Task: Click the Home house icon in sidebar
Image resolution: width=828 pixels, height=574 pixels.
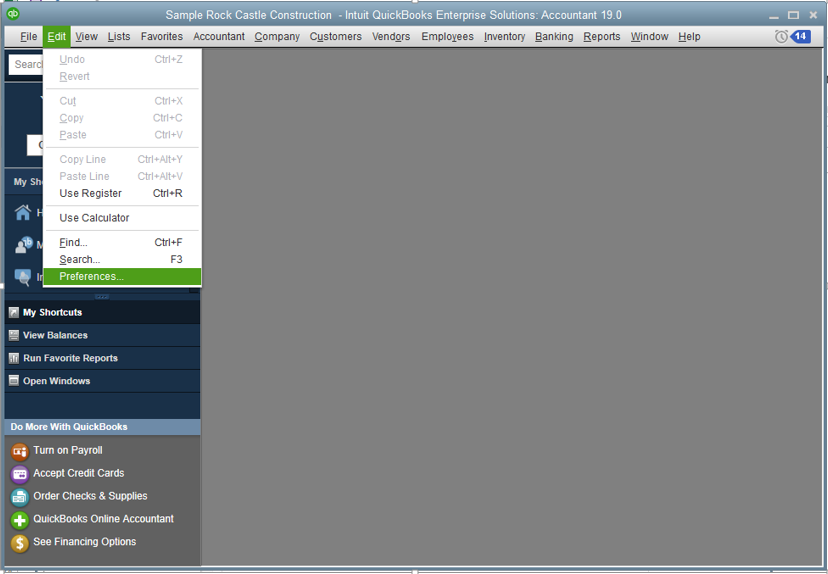Action: click(23, 212)
